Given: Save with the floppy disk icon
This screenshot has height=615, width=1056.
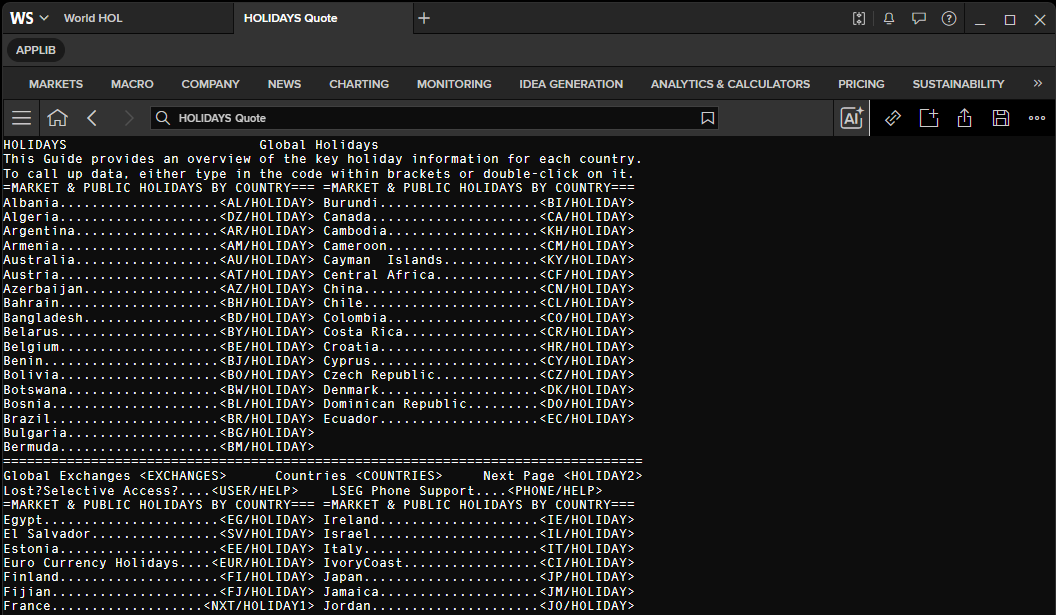Looking at the screenshot, I should point(1001,118).
